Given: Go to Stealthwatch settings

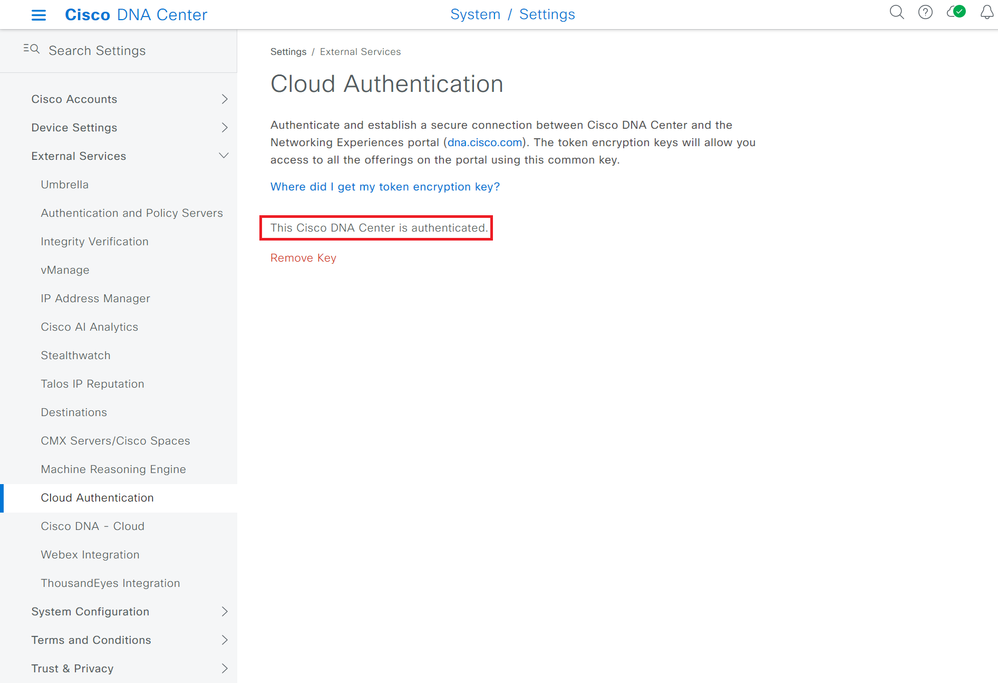Looking at the screenshot, I should click(x=75, y=355).
